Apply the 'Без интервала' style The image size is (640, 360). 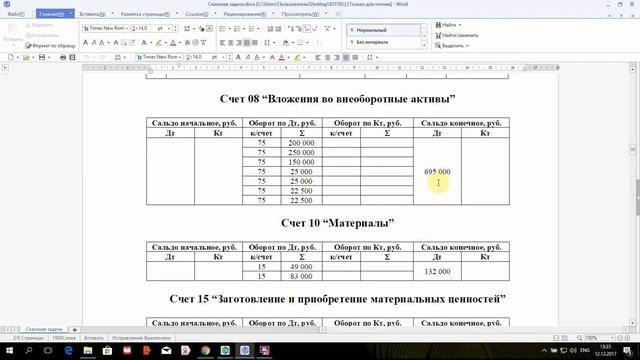tap(384, 42)
